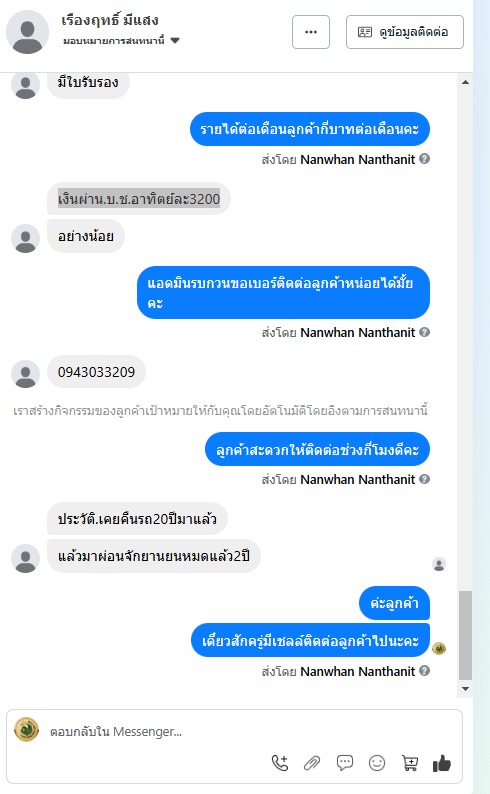490x794 pixels.
Task: Click the shopping cart create order icon
Action: (410, 763)
